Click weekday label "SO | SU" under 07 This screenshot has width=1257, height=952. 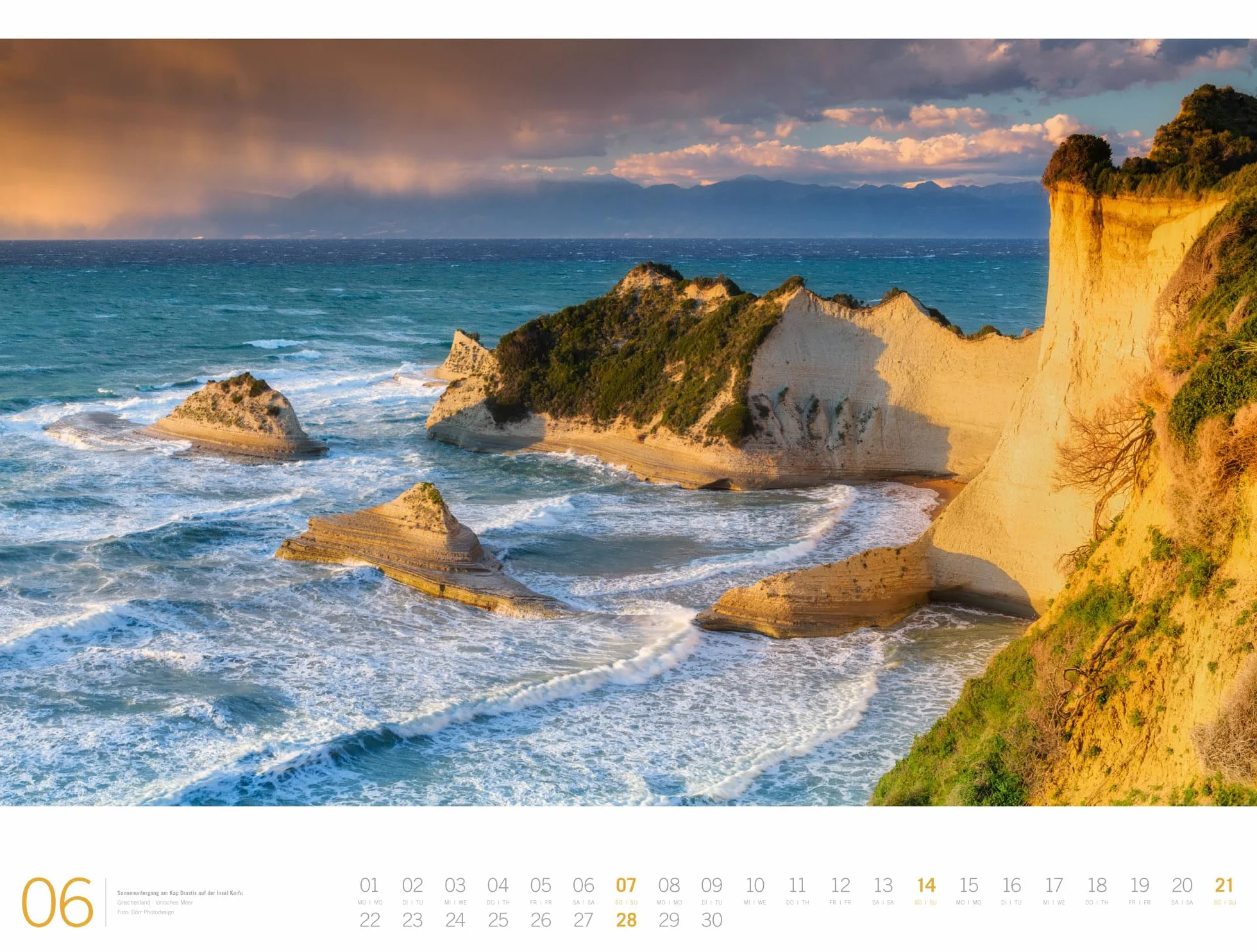[x=626, y=903]
